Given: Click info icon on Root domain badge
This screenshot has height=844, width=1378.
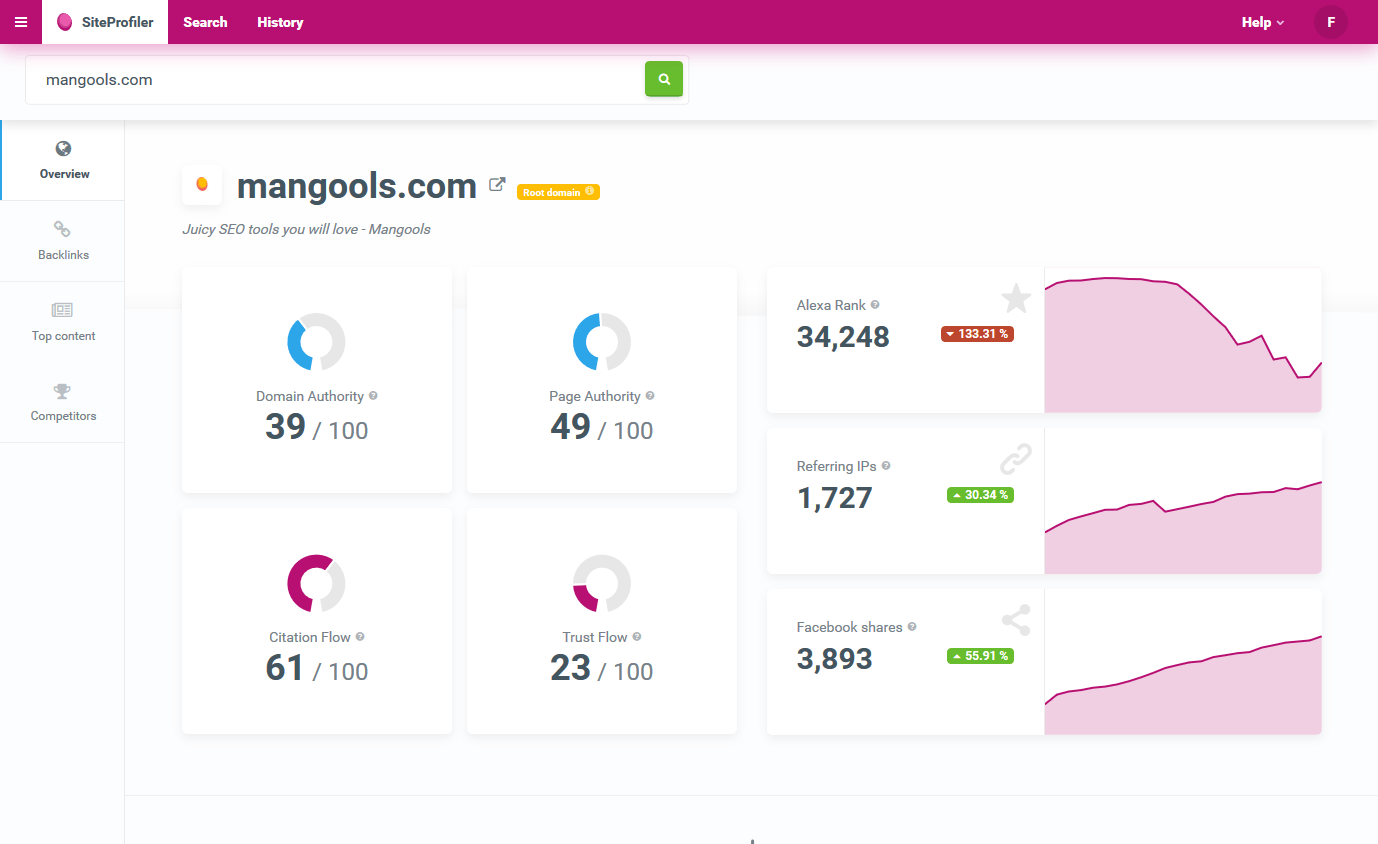Looking at the screenshot, I should tap(589, 191).
